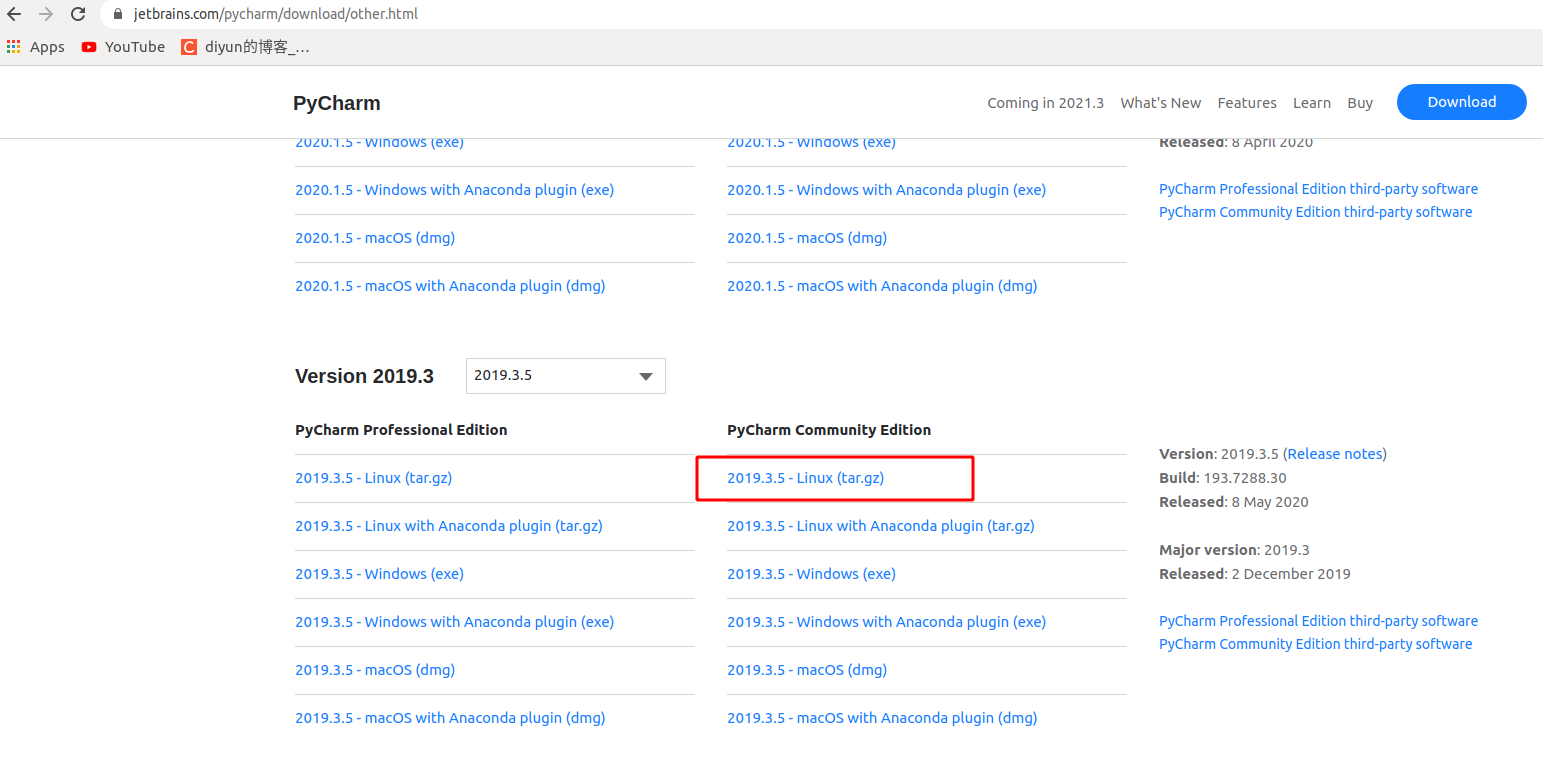This screenshot has width=1543, height=772.
Task: Open upper Community Edition third-party software link
Action: [1315, 212]
